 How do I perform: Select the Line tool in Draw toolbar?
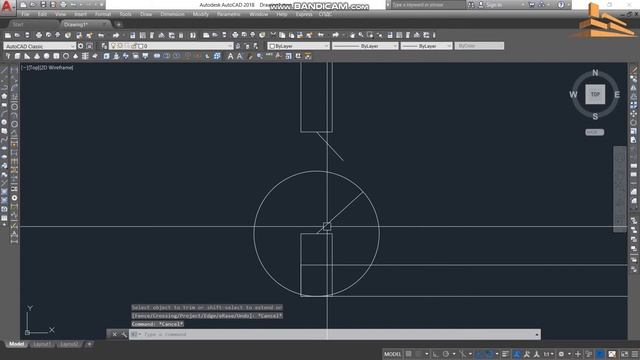coord(4,70)
